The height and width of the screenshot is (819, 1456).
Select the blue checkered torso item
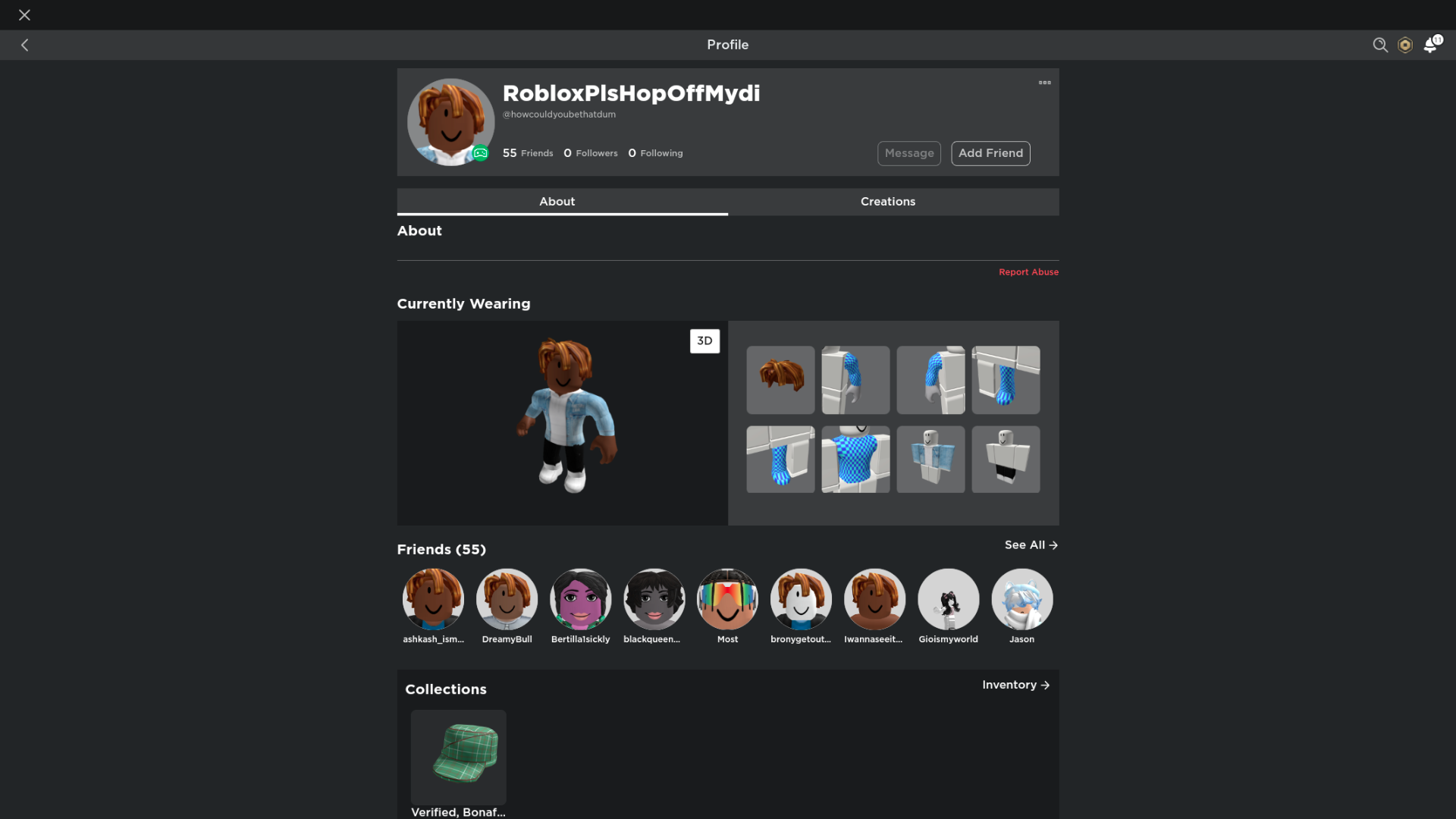click(855, 460)
